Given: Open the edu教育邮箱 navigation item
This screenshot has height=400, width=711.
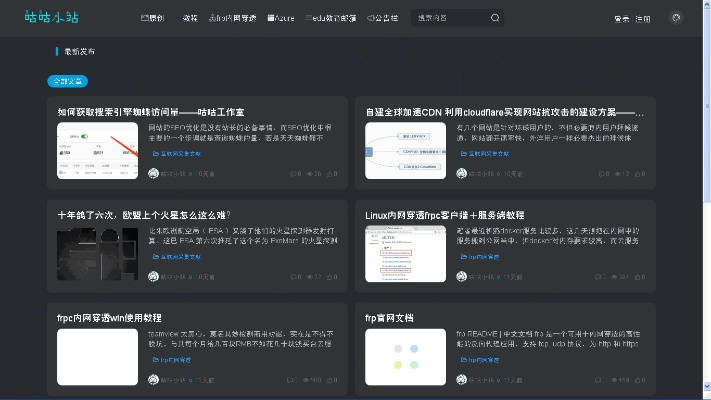Looking at the screenshot, I should [329, 18].
